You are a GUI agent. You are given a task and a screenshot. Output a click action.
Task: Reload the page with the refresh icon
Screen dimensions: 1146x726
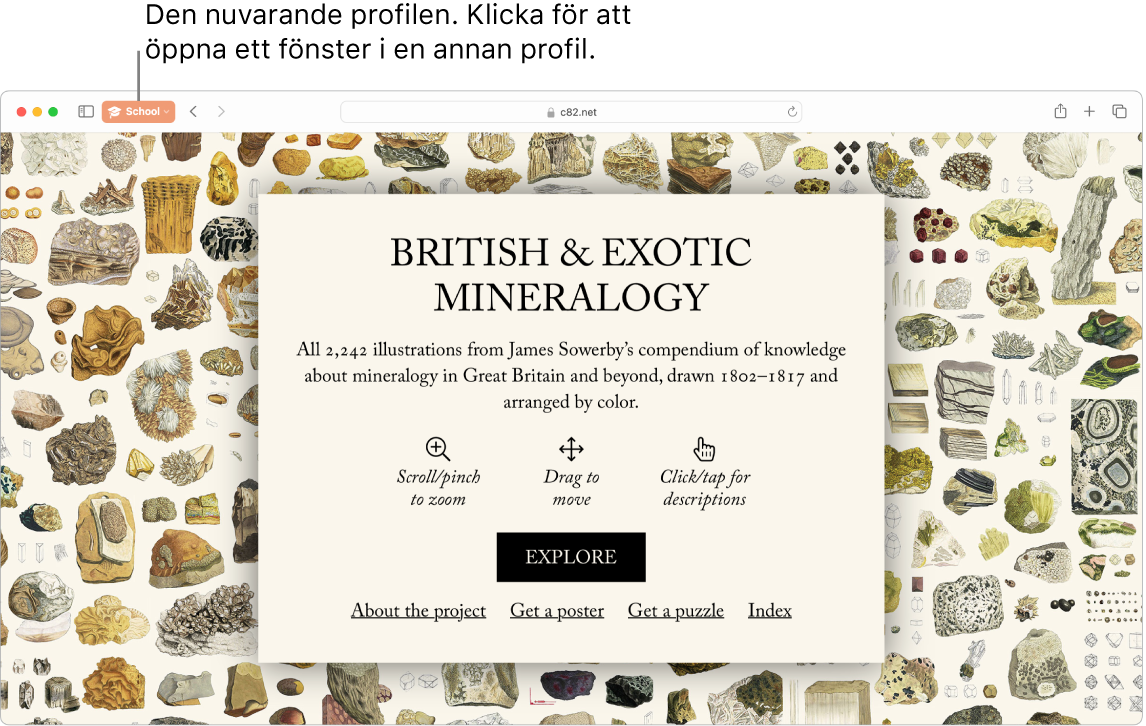click(x=793, y=112)
